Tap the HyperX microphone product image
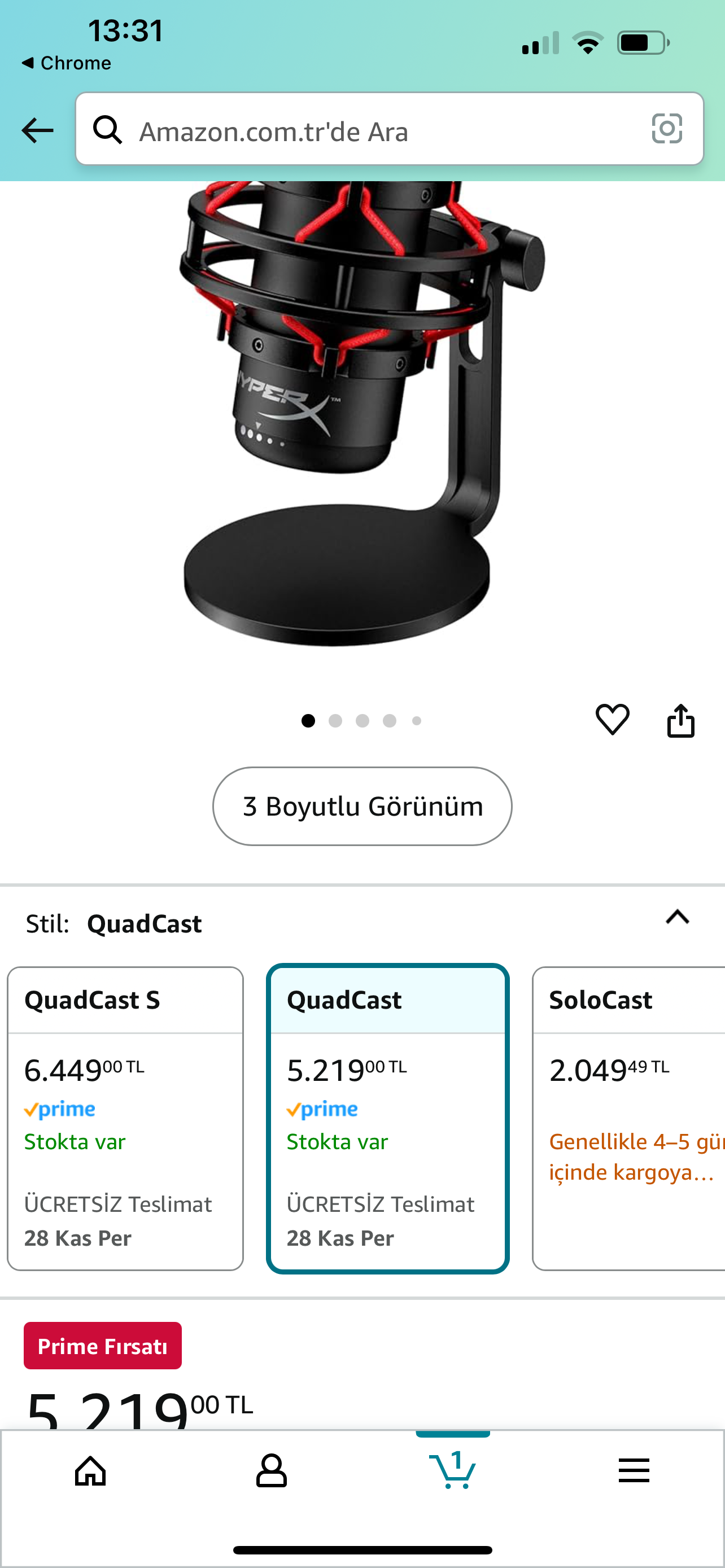 362,414
